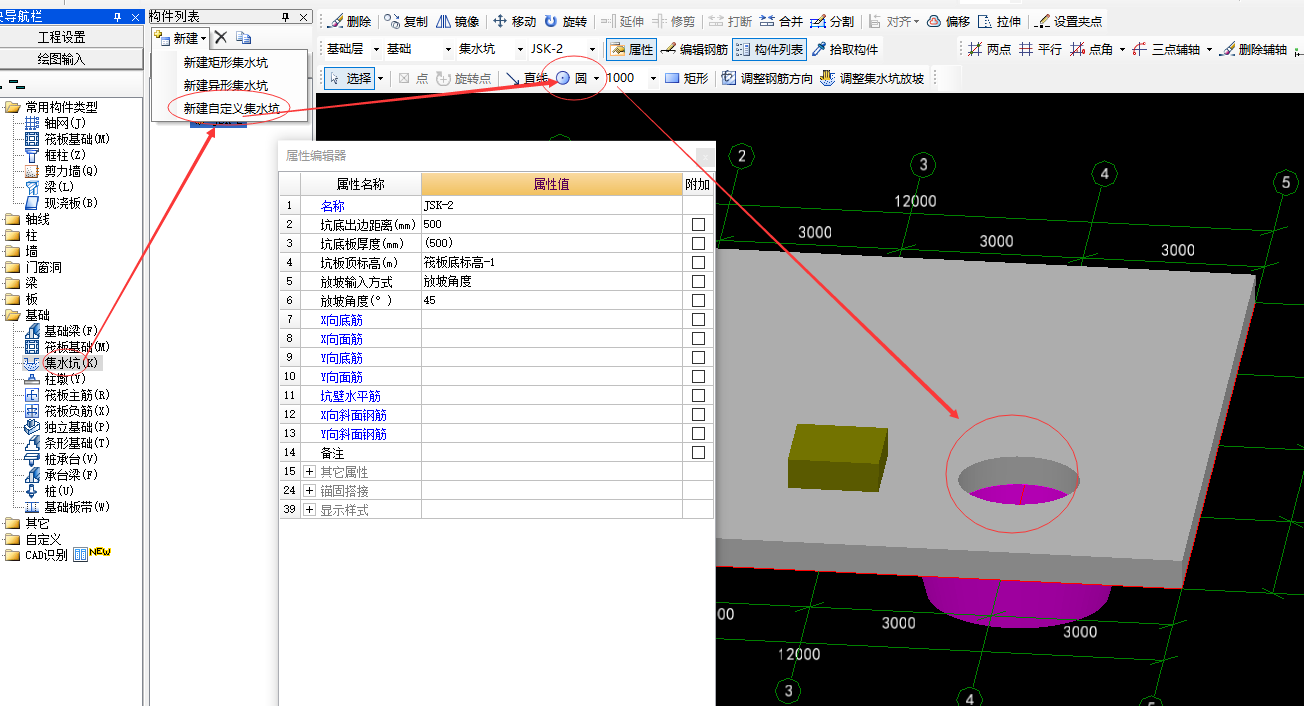Click the 合并 (merge) tool

click(781, 21)
